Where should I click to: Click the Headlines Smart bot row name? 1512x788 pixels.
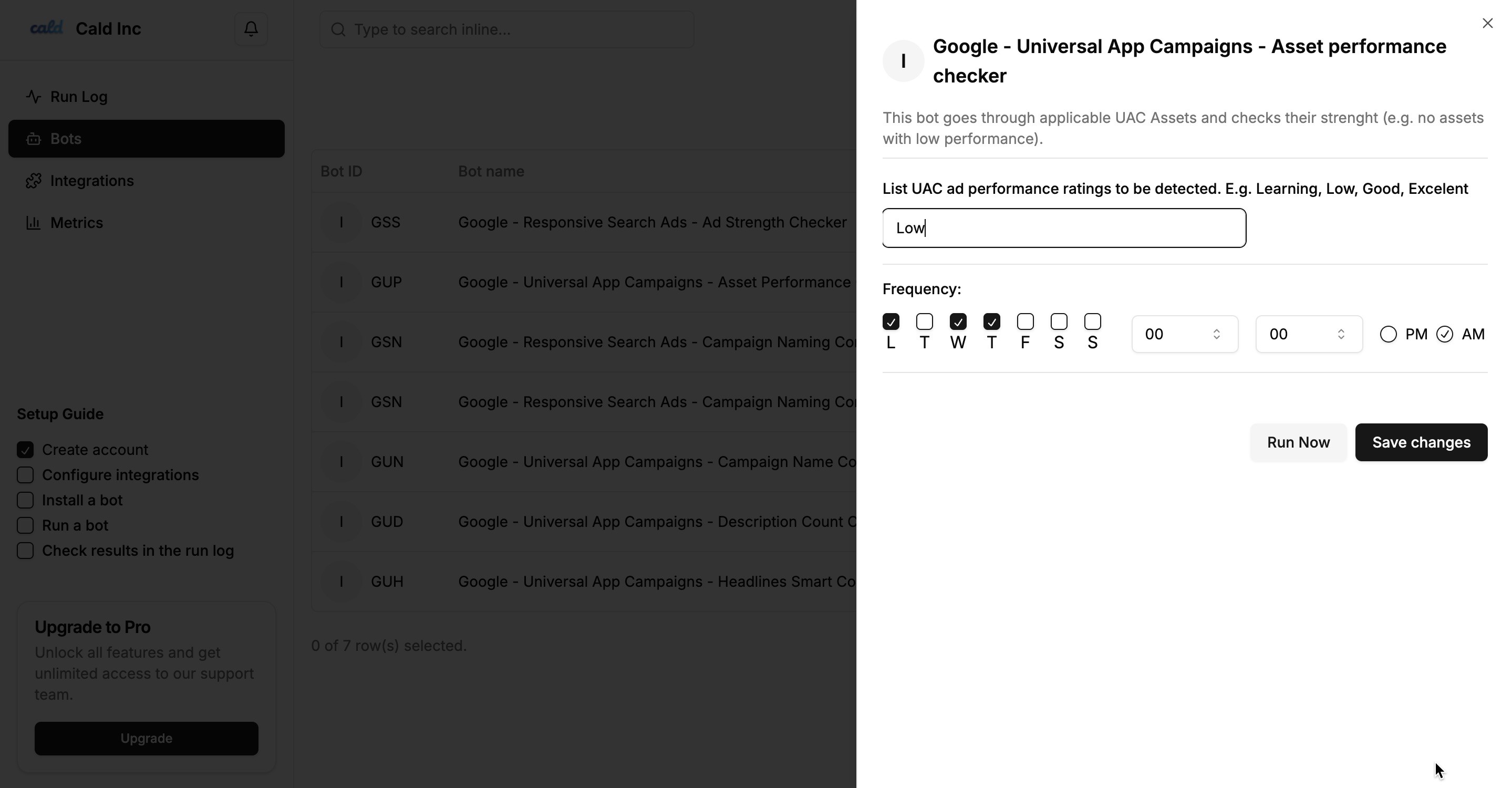click(657, 582)
